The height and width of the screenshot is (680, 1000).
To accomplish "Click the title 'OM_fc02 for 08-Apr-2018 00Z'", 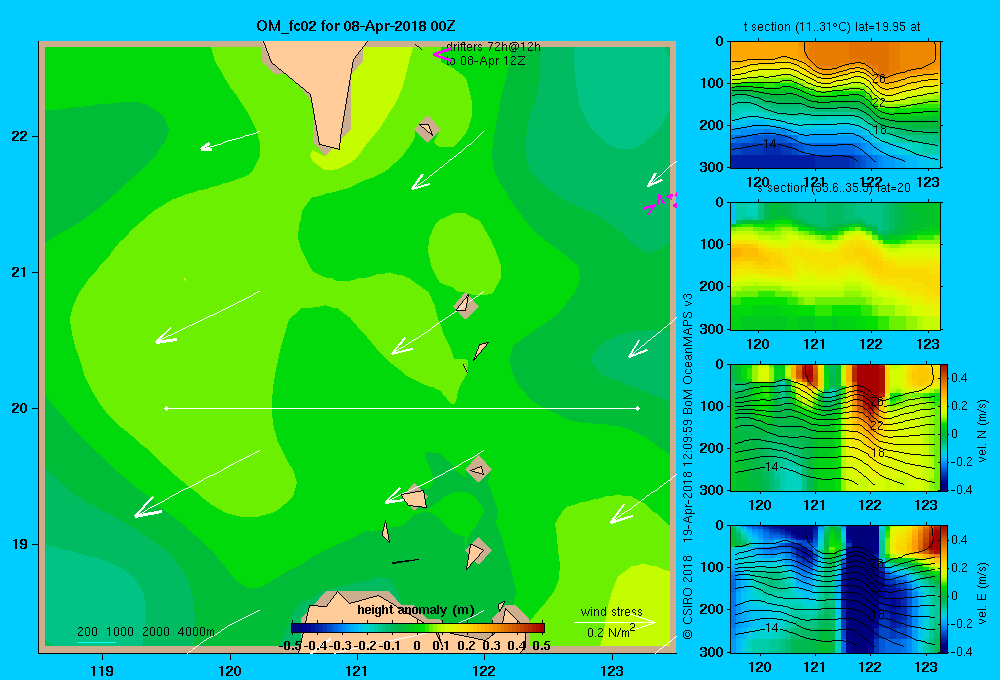I will (x=356, y=26).
